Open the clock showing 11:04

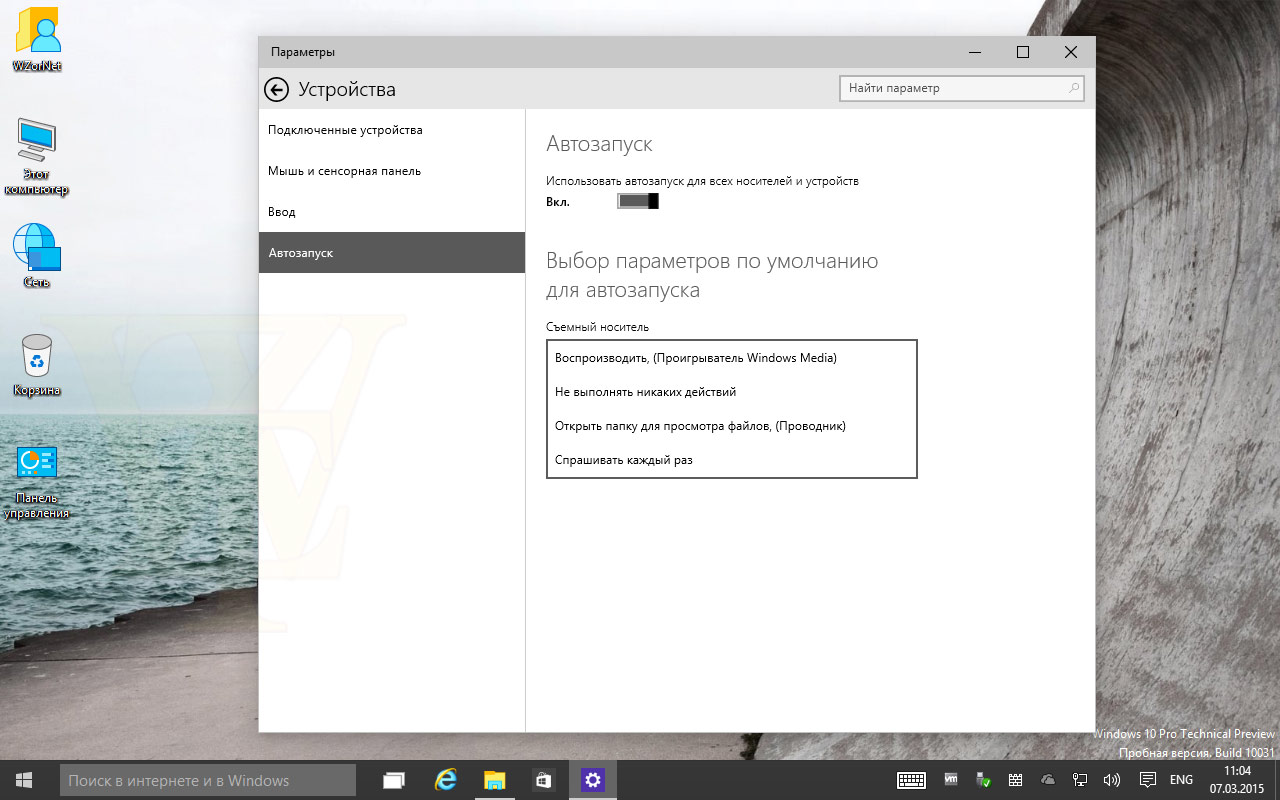[x=1237, y=780]
